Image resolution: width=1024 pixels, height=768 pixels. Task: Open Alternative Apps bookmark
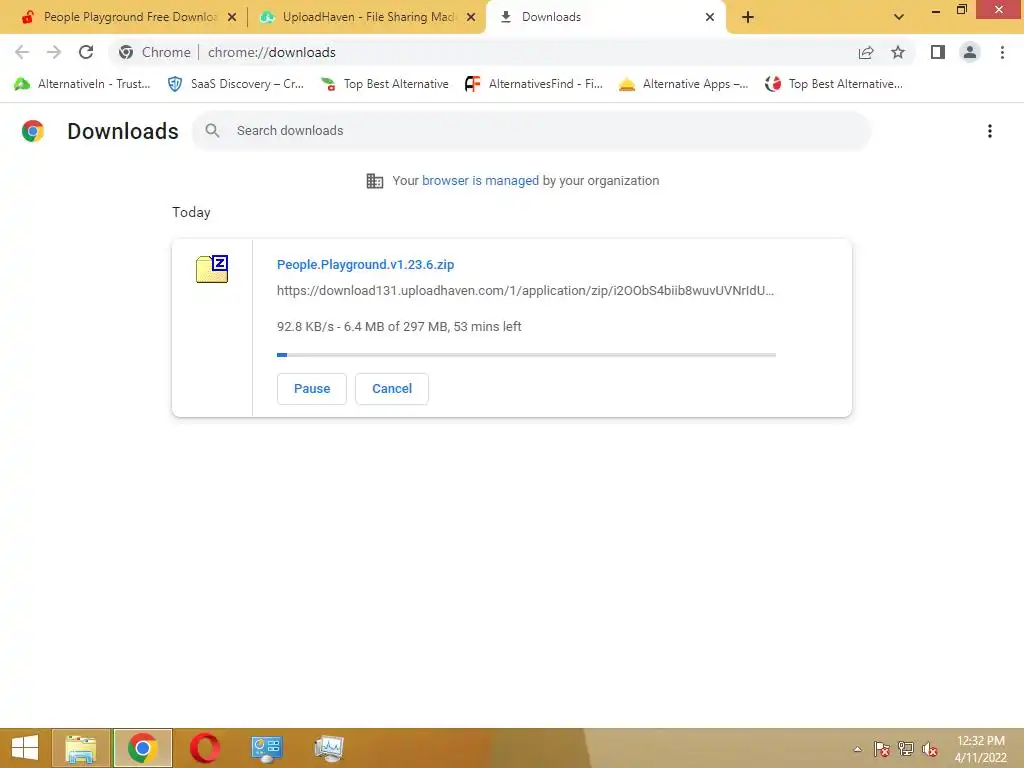tap(684, 84)
